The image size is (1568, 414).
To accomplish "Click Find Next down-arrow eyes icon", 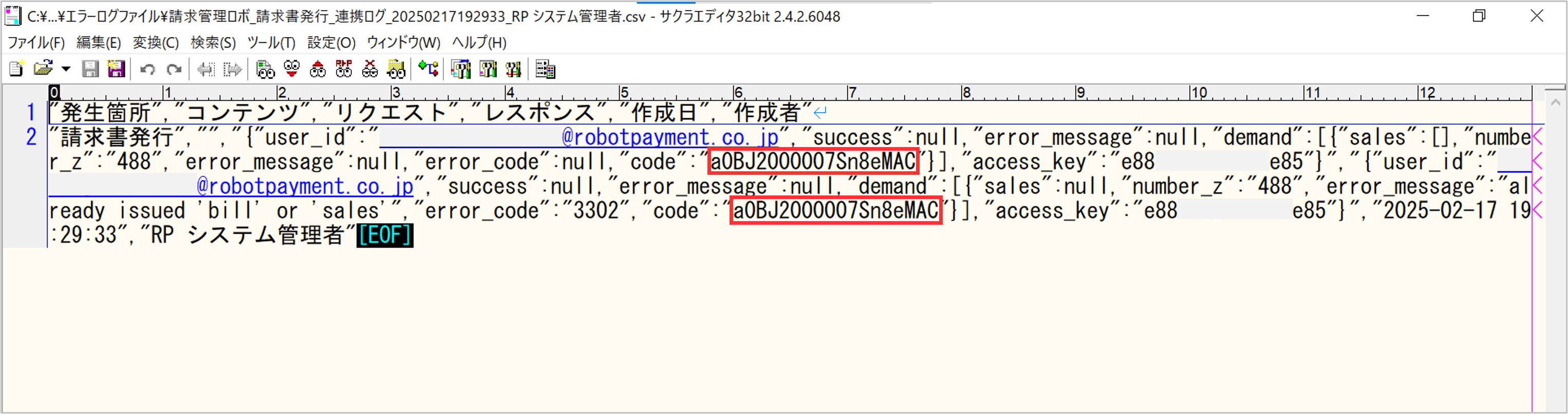I will click(292, 69).
